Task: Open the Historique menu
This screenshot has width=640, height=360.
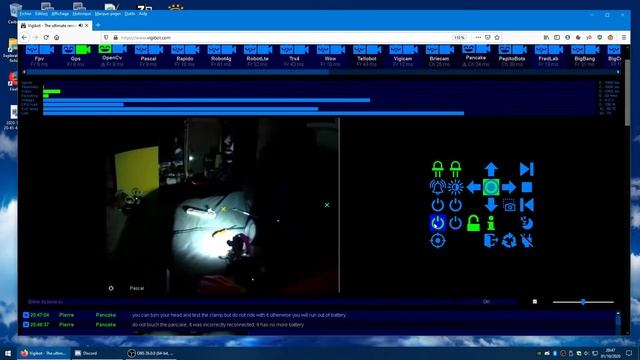Action: pos(82,14)
